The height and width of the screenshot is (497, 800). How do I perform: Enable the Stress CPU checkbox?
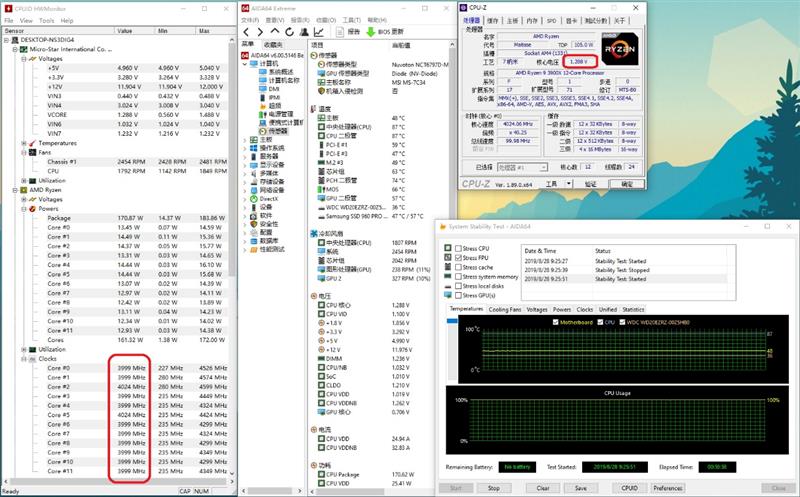458,248
